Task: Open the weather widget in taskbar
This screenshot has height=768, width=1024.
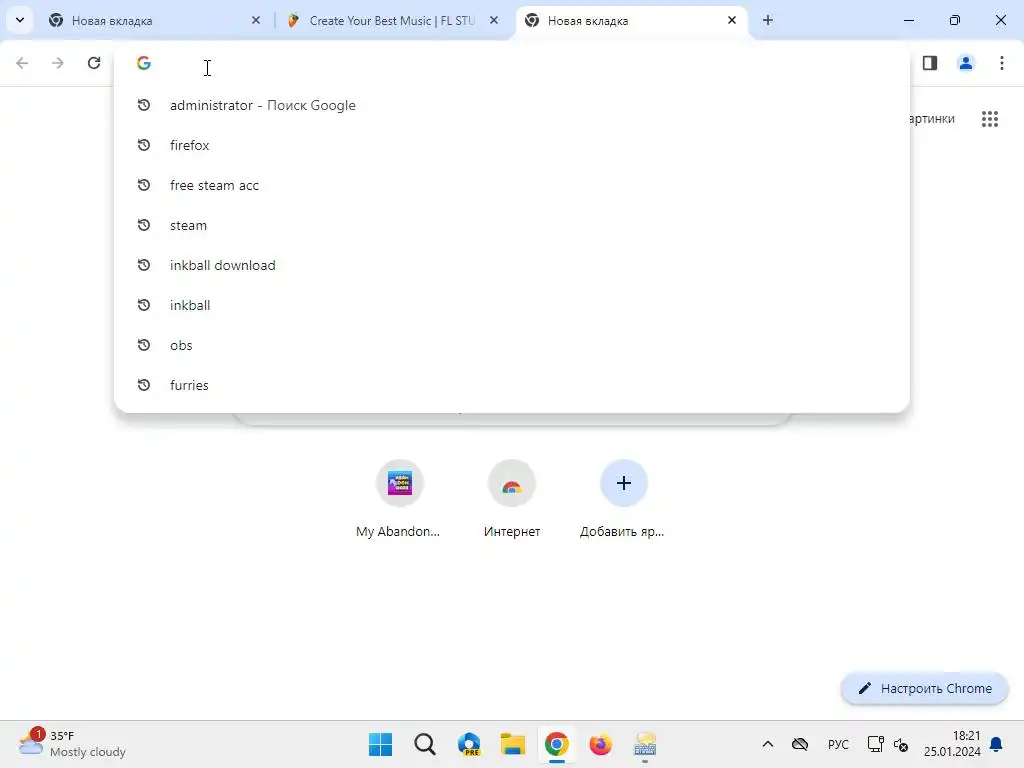Action: 72,744
